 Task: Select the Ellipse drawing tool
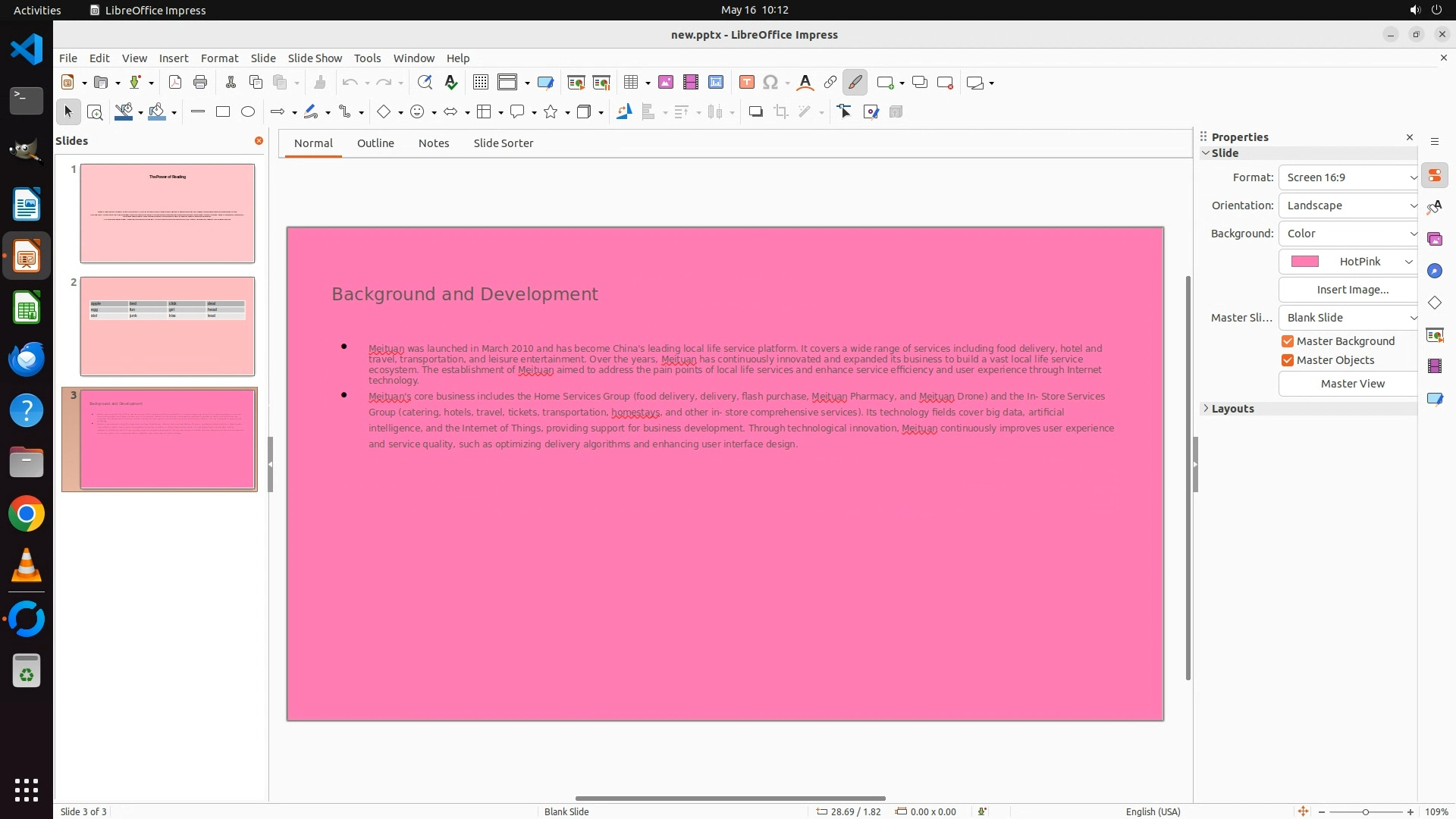click(248, 112)
